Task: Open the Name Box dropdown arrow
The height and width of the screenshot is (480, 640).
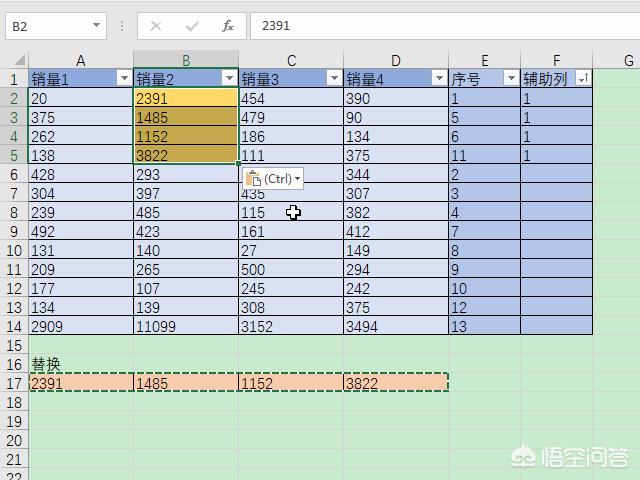Action: (96, 25)
